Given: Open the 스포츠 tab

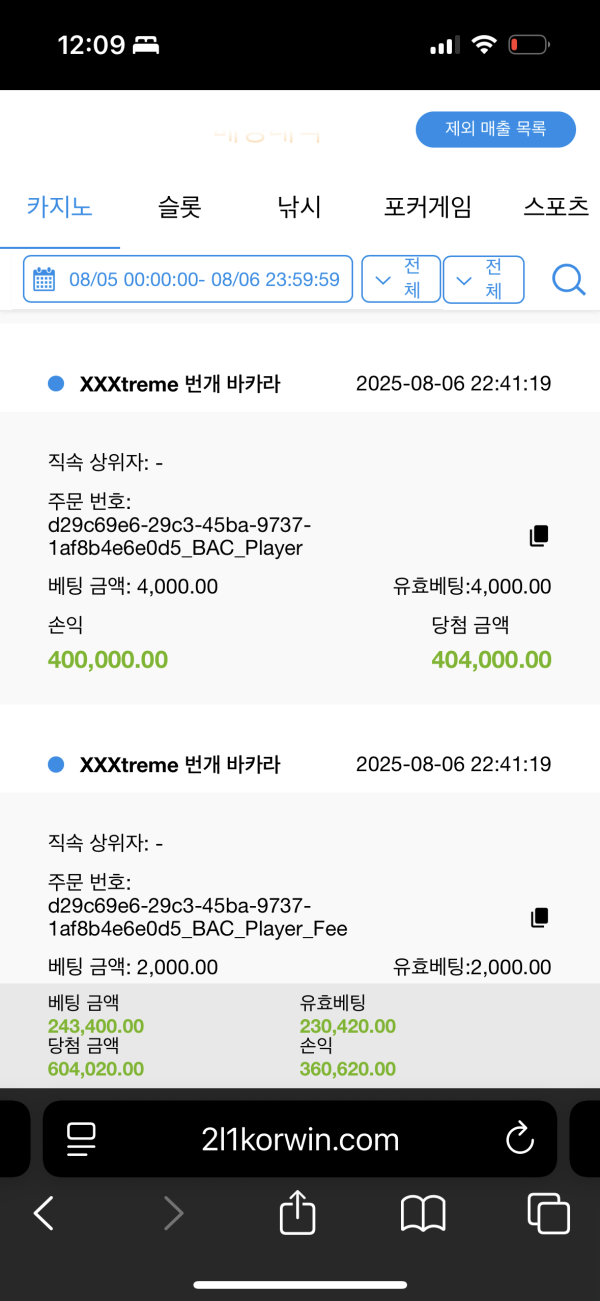Looking at the screenshot, I should click(x=556, y=207).
